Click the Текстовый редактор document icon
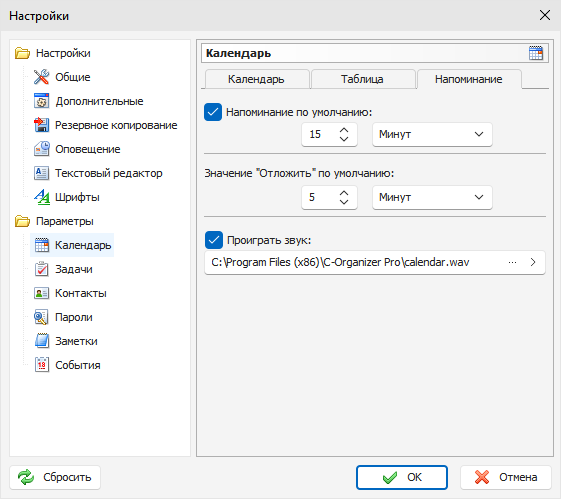This screenshot has height=499, width=561. [x=42, y=173]
